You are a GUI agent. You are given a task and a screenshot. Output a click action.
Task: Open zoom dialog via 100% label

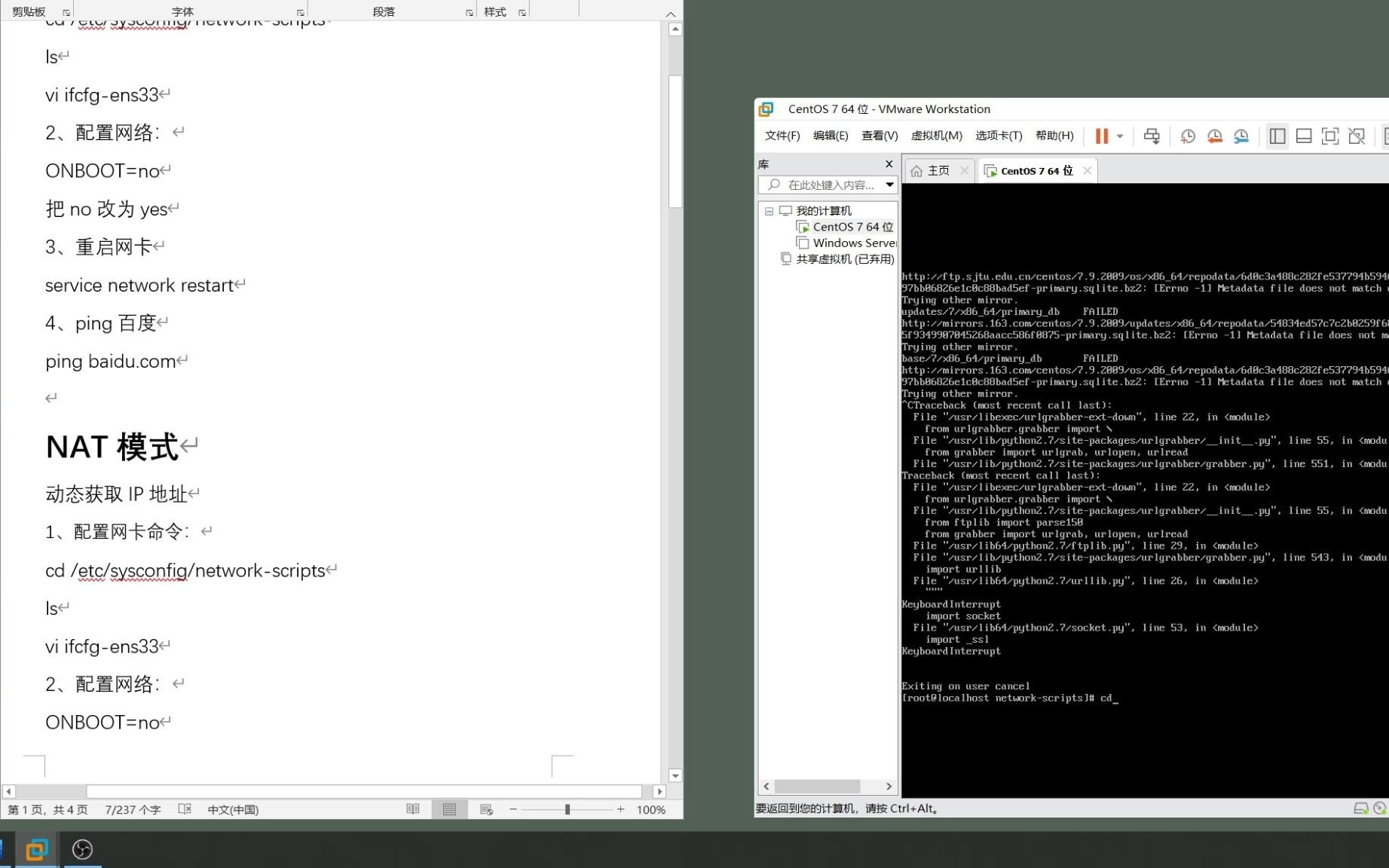tap(651, 809)
